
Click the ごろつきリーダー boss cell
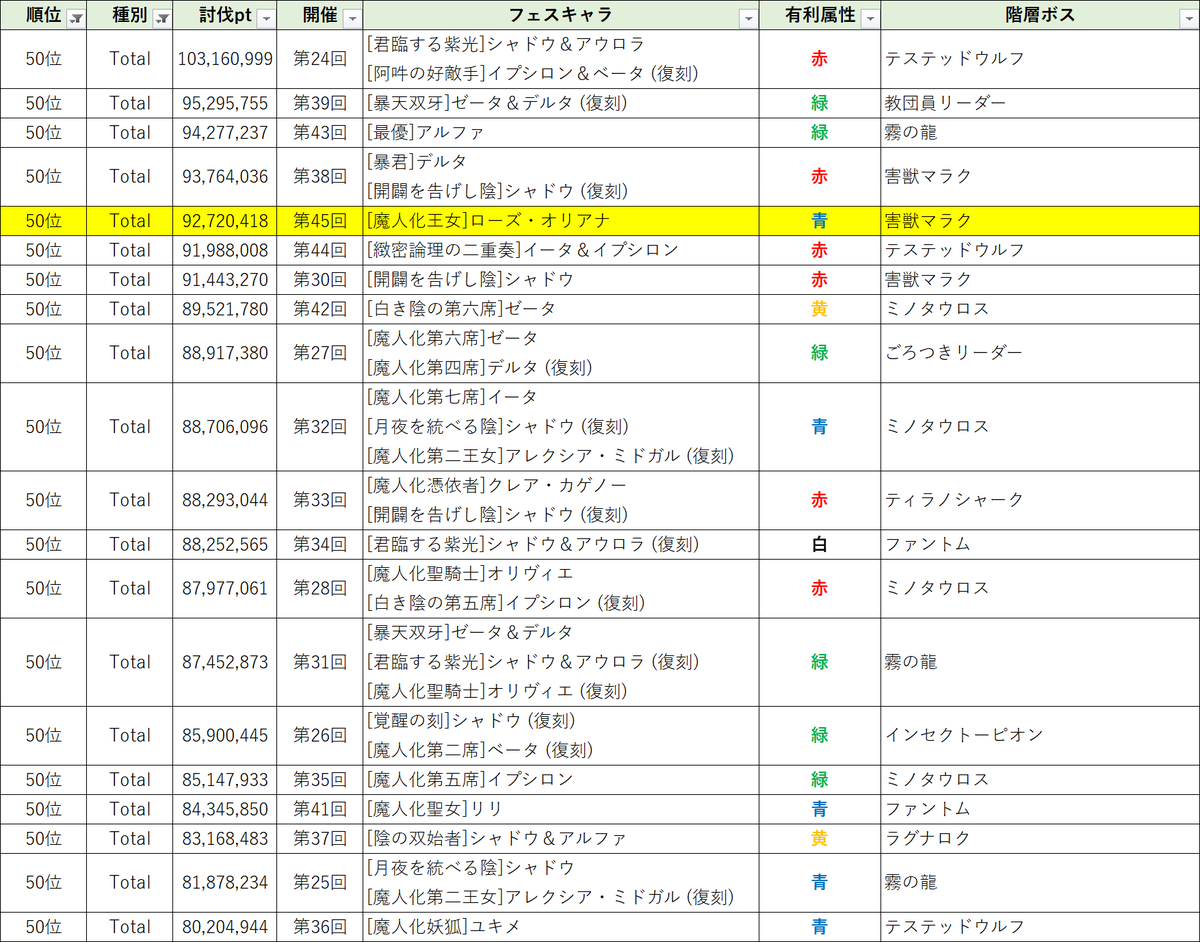point(1040,352)
